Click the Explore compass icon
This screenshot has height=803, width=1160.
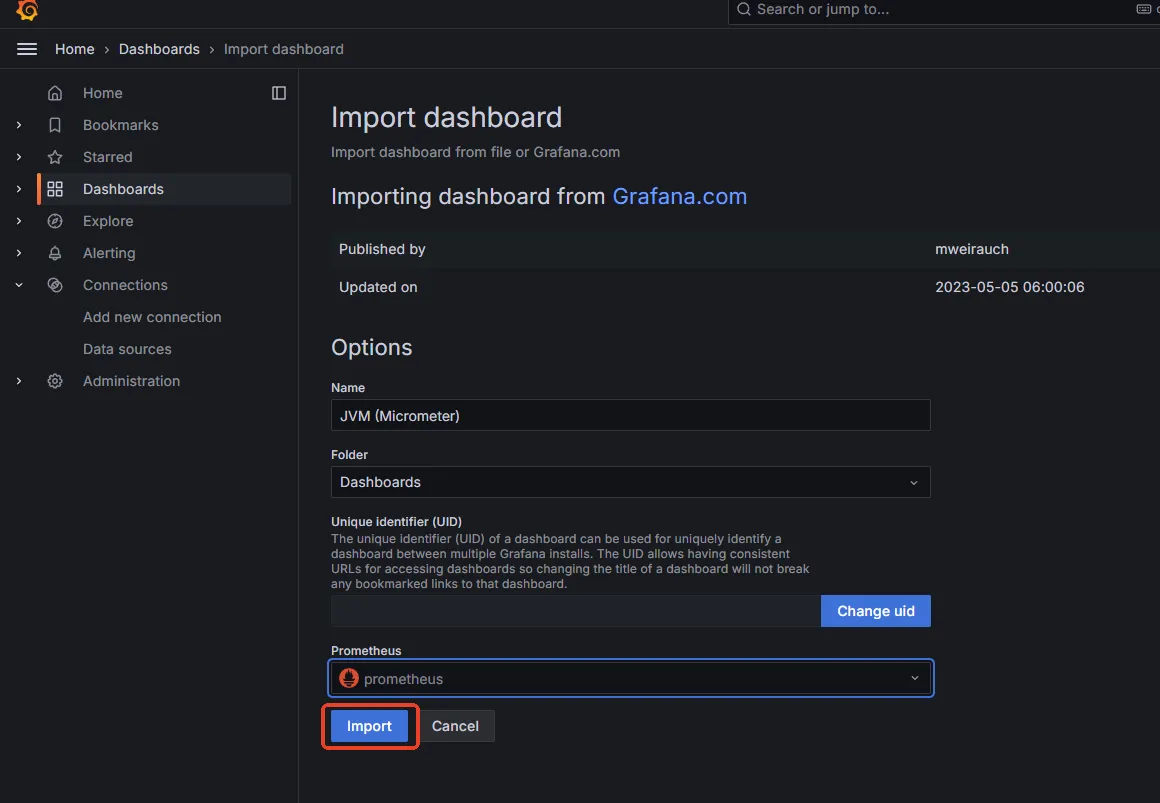pyautogui.click(x=55, y=221)
